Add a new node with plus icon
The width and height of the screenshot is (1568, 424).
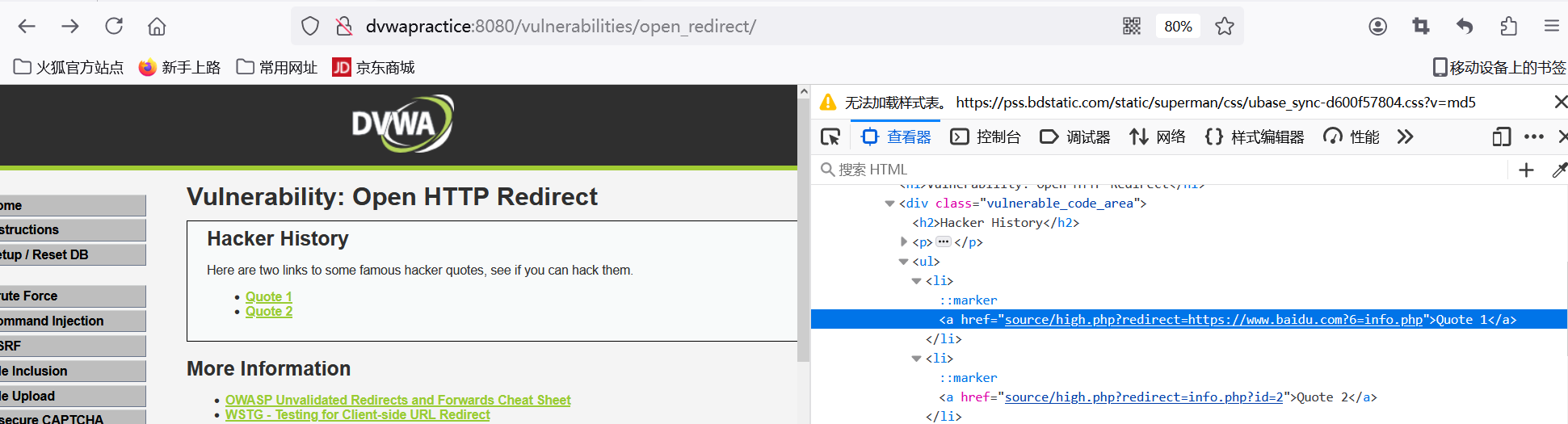coord(1526,170)
